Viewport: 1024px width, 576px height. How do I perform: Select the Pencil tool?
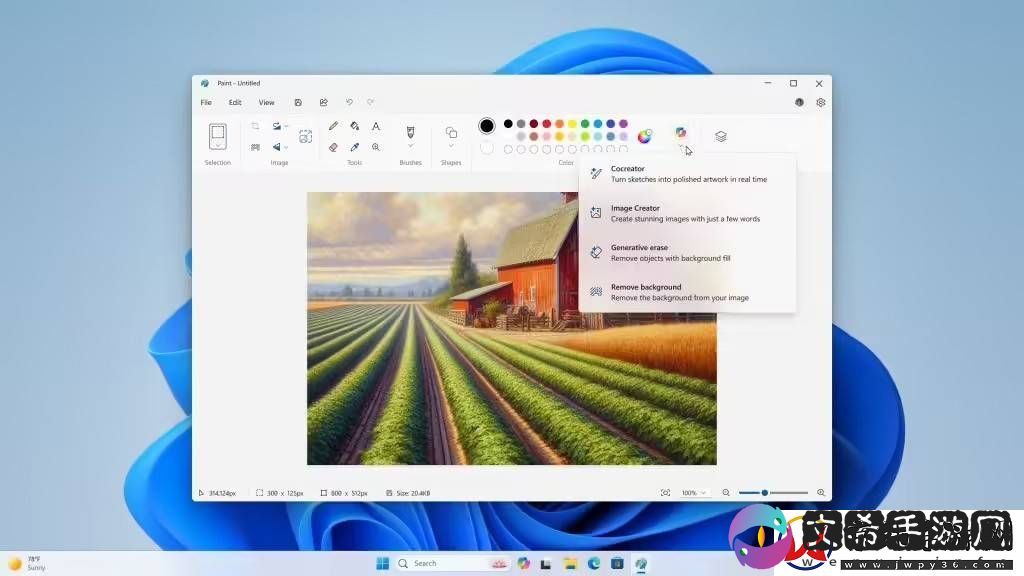333,126
